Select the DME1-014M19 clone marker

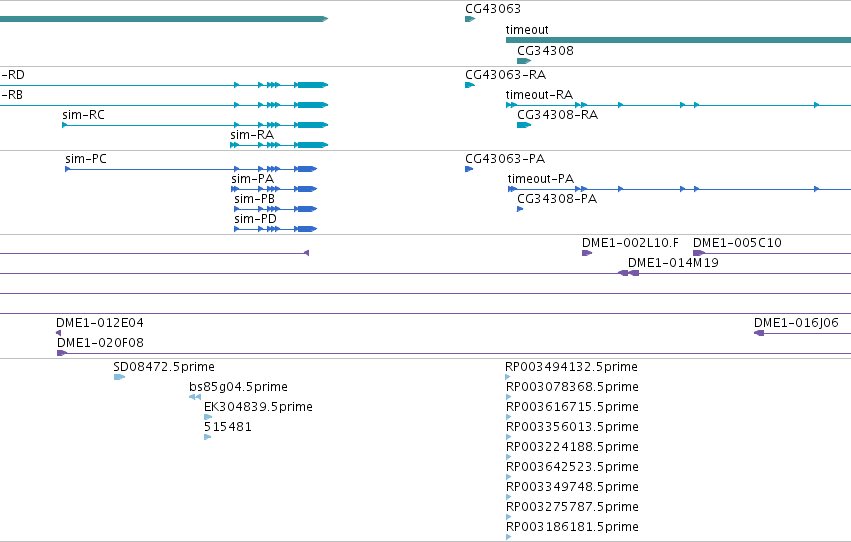(x=628, y=273)
